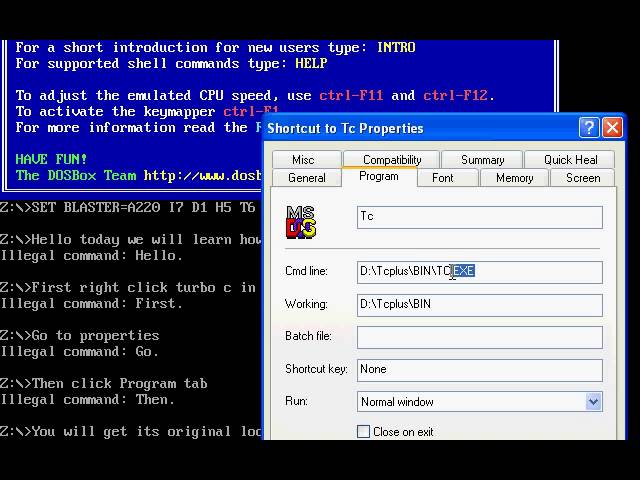Open the Memory tab
Viewport: 640px width, 480px height.
(x=514, y=178)
